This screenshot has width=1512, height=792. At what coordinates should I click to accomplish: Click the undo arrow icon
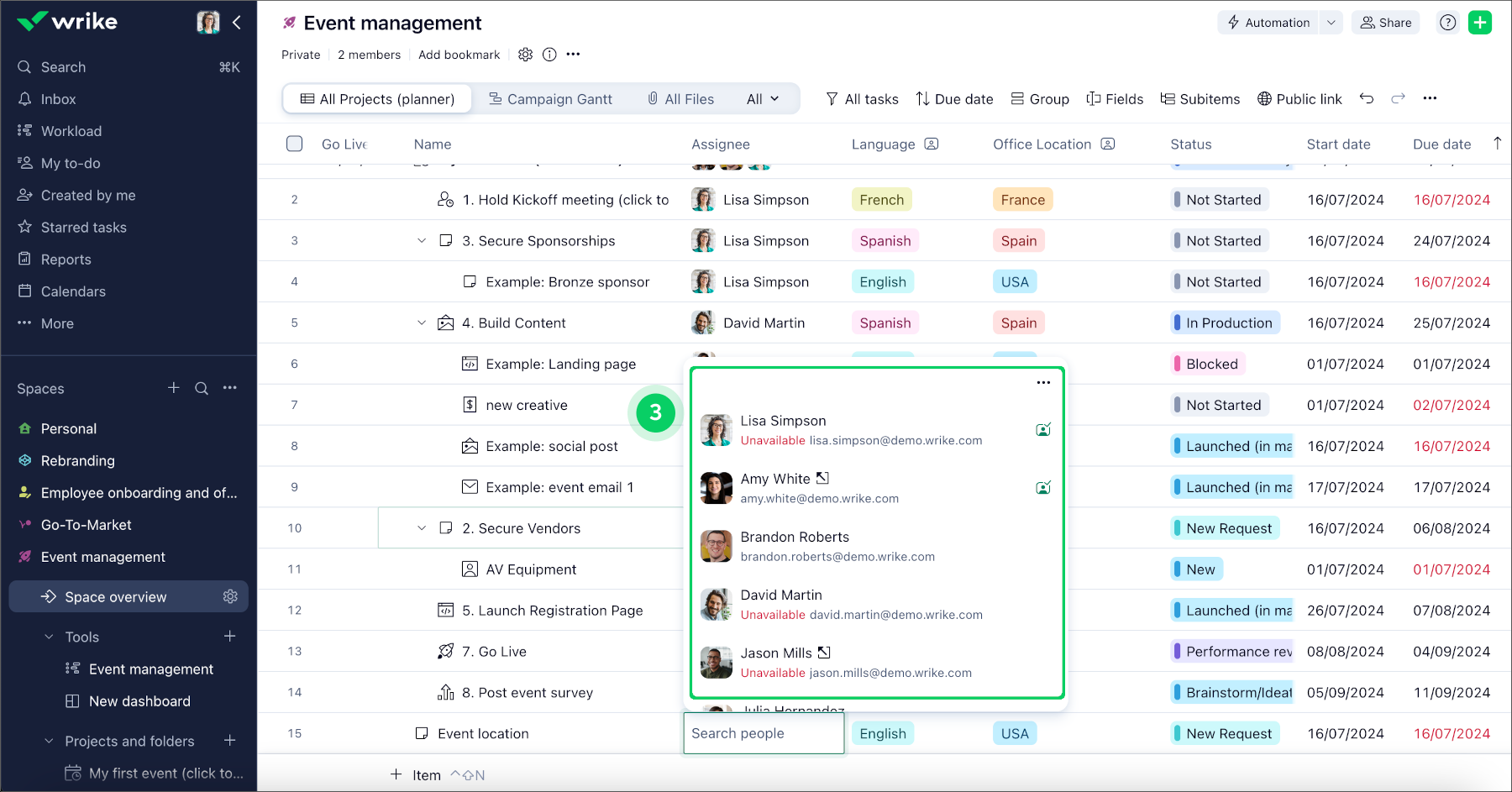pos(1367,98)
